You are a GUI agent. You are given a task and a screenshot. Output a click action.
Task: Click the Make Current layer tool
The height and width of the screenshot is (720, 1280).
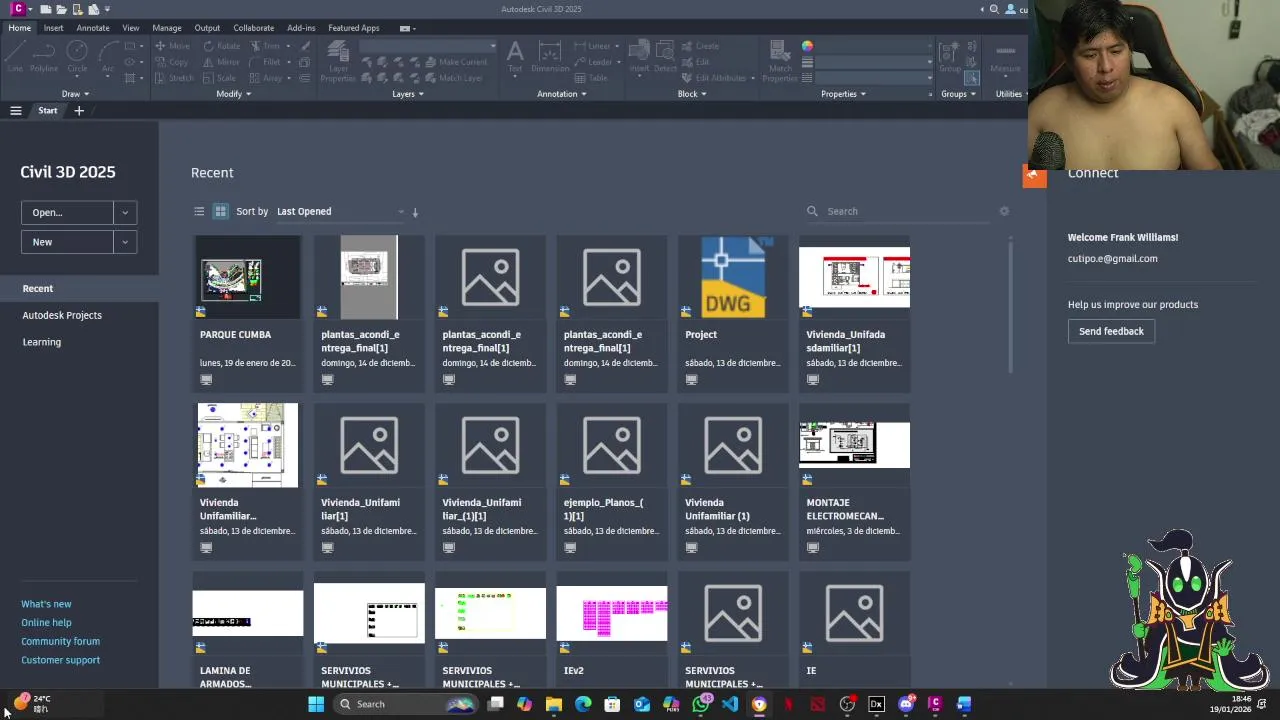pos(456,62)
